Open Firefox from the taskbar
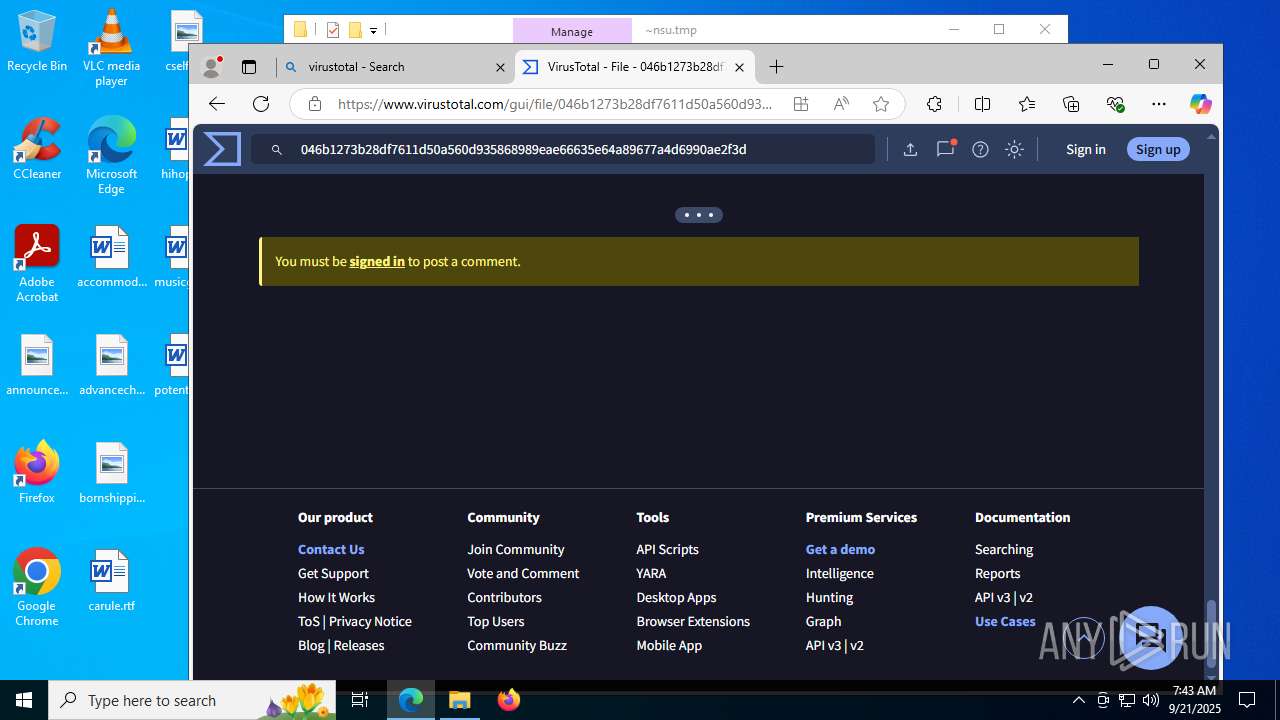The height and width of the screenshot is (720, 1280). 508,700
